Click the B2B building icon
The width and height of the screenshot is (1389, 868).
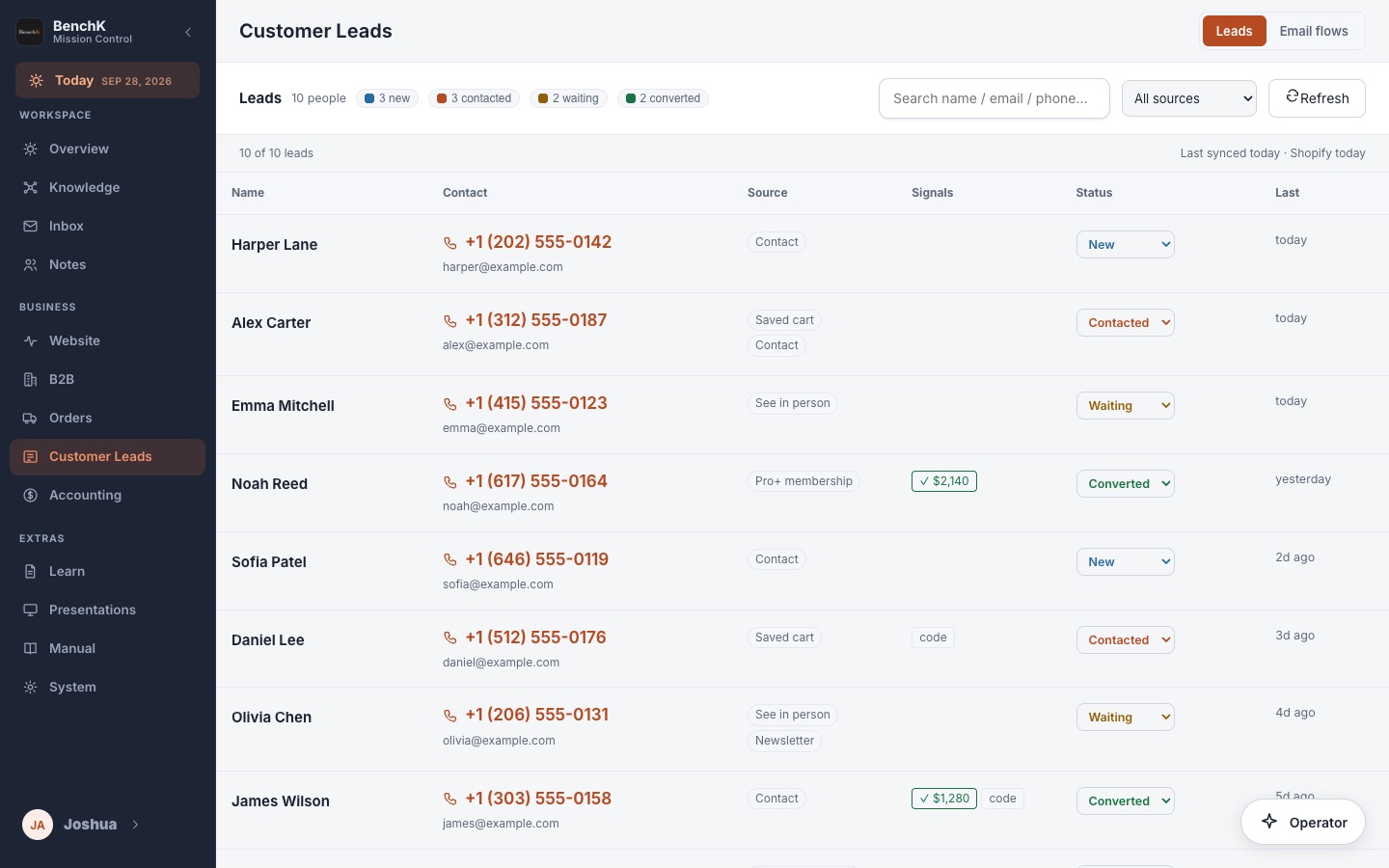pyautogui.click(x=31, y=380)
